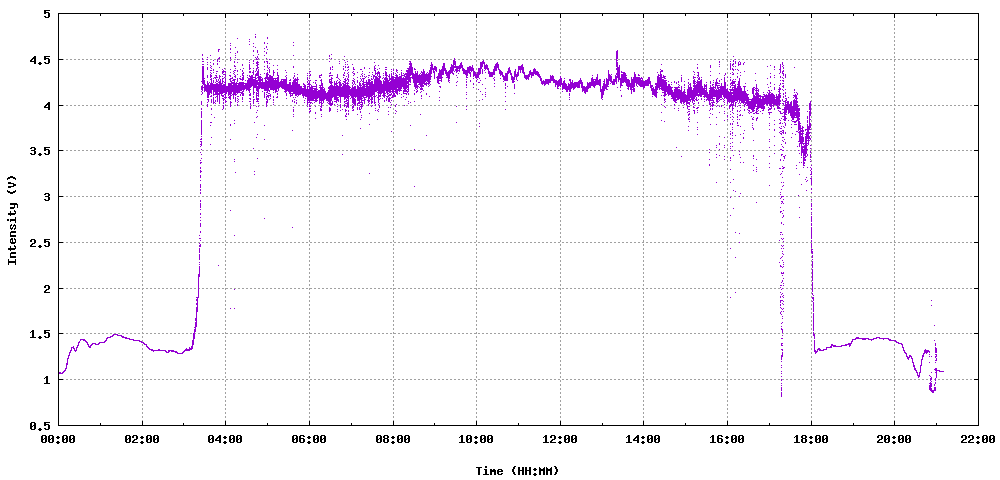Screen dimensions: 1000x480
Task: Select the 18:00 x-axis tick label
Action: pos(811,439)
